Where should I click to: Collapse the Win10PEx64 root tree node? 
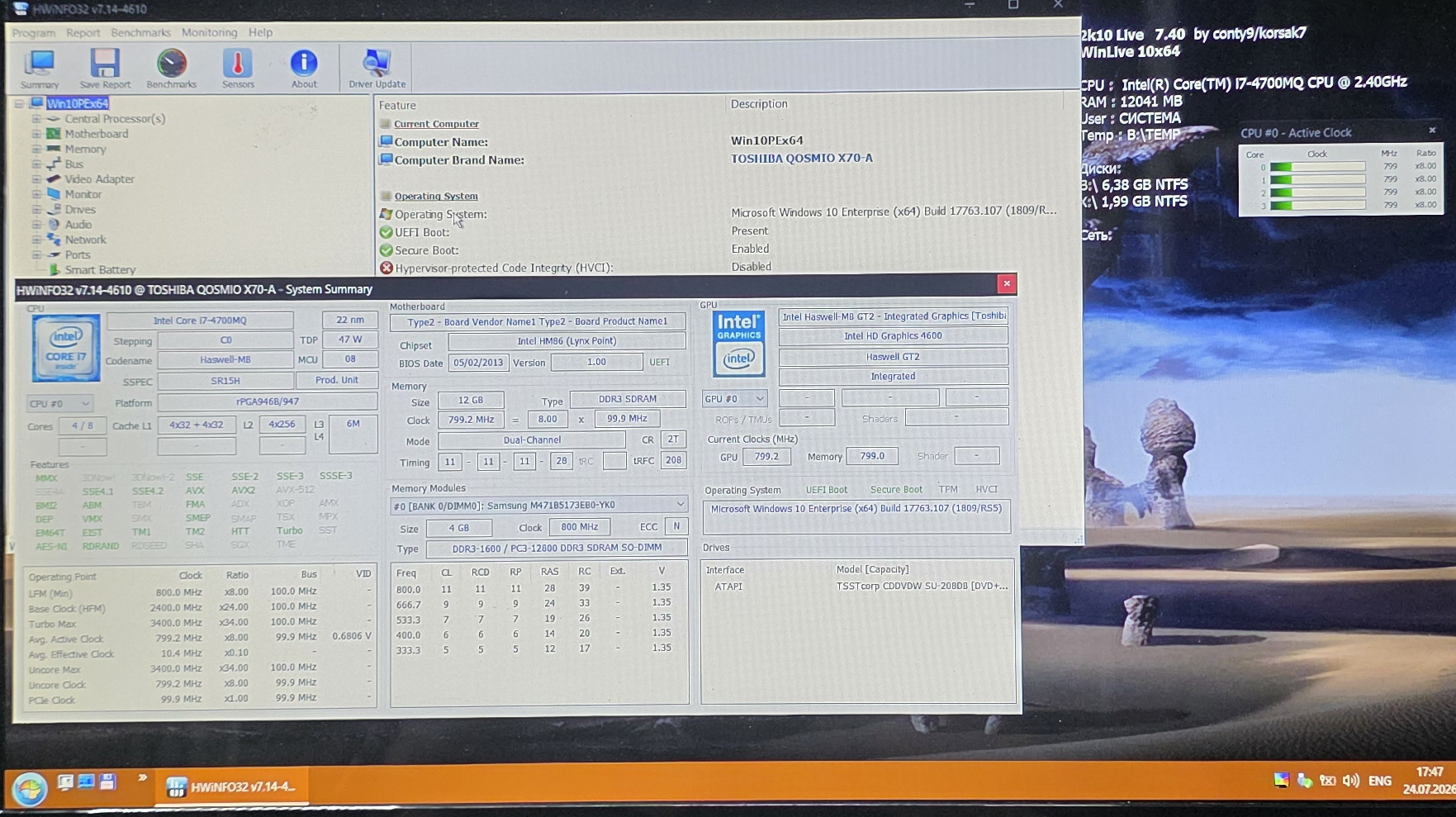(18, 103)
